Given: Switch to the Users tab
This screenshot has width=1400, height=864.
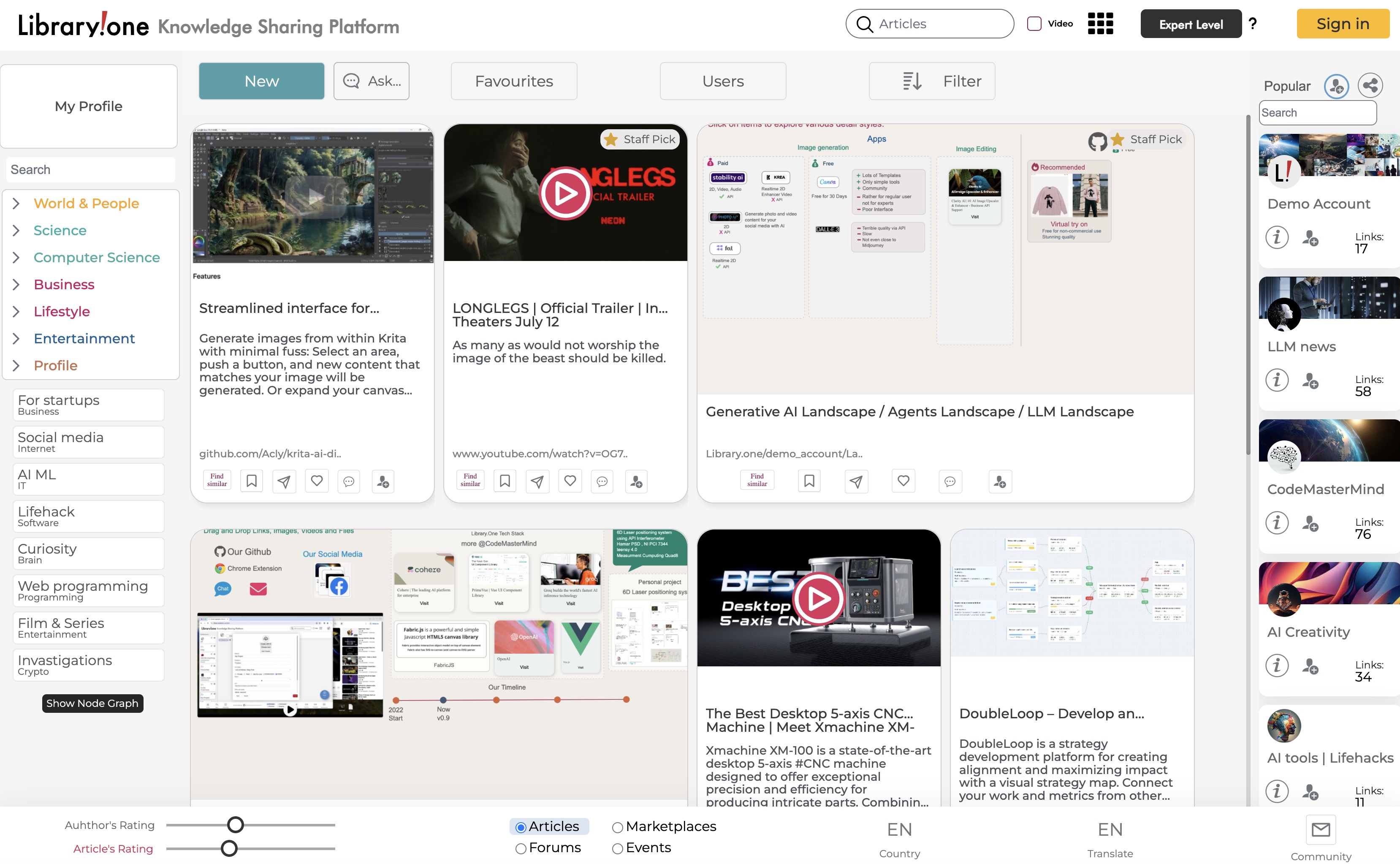Looking at the screenshot, I should [722, 81].
